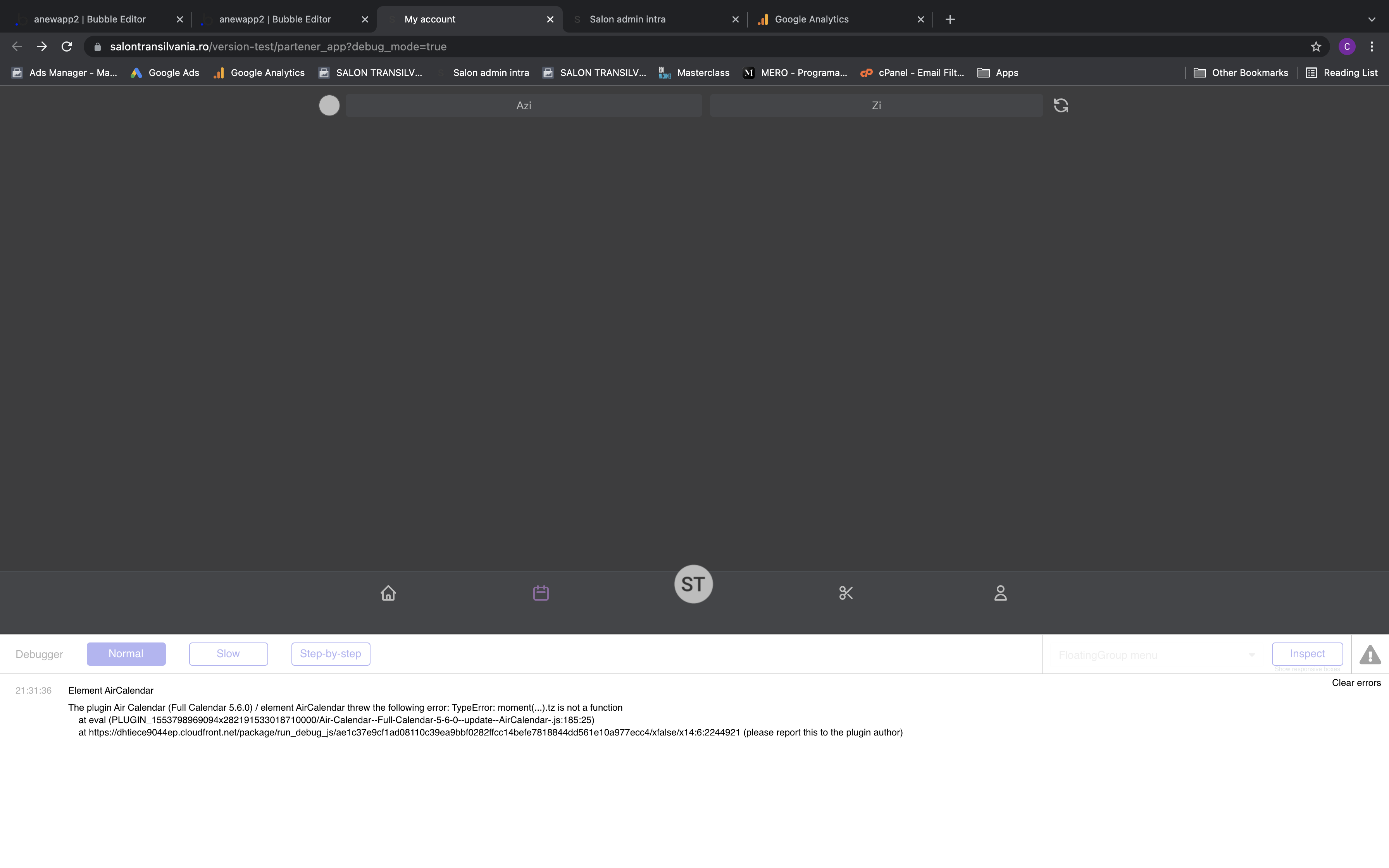The width and height of the screenshot is (1389, 868).
Task: Close the Google Analytics tab
Action: pyautogui.click(x=921, y=19)
